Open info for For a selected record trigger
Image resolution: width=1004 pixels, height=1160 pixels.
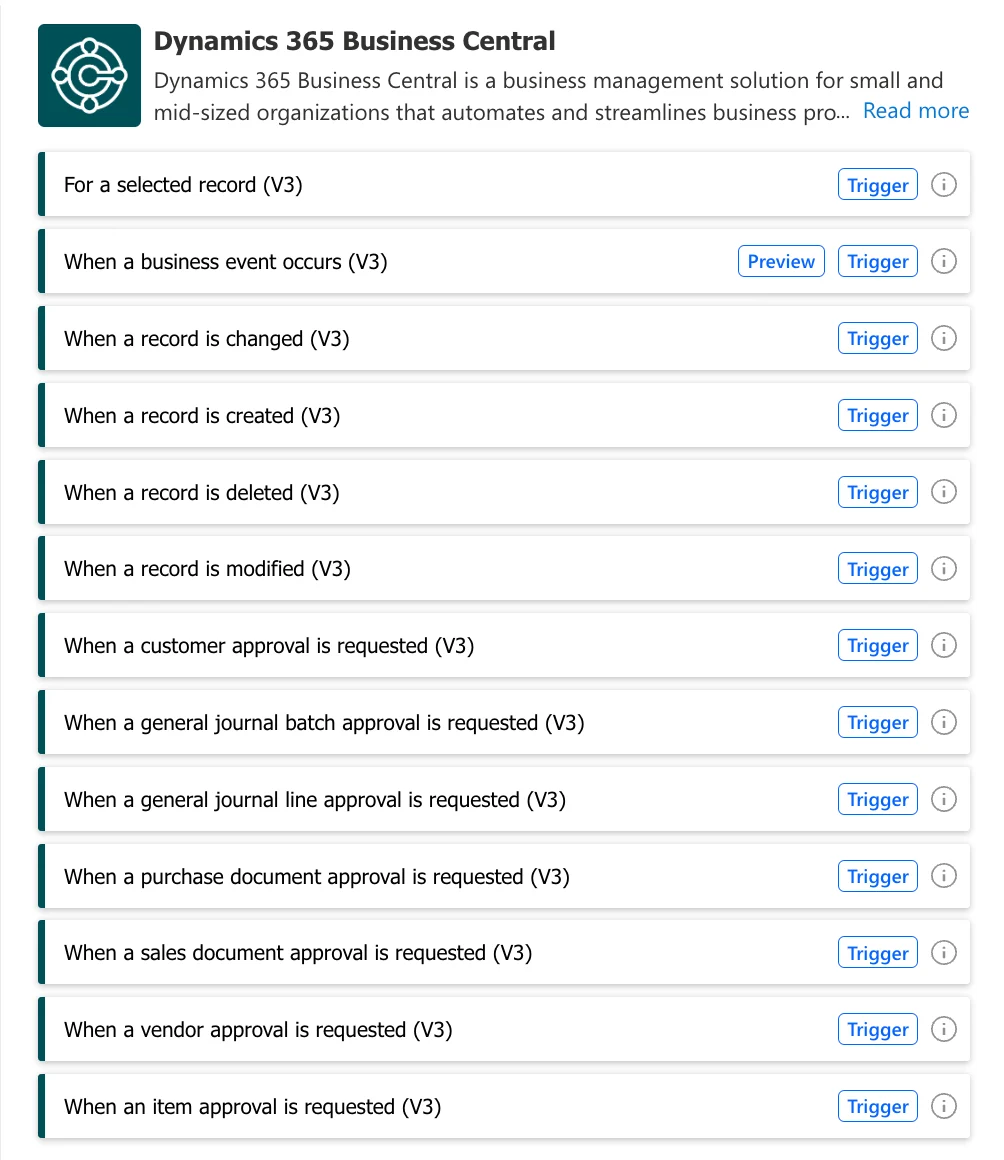(943, 184)
